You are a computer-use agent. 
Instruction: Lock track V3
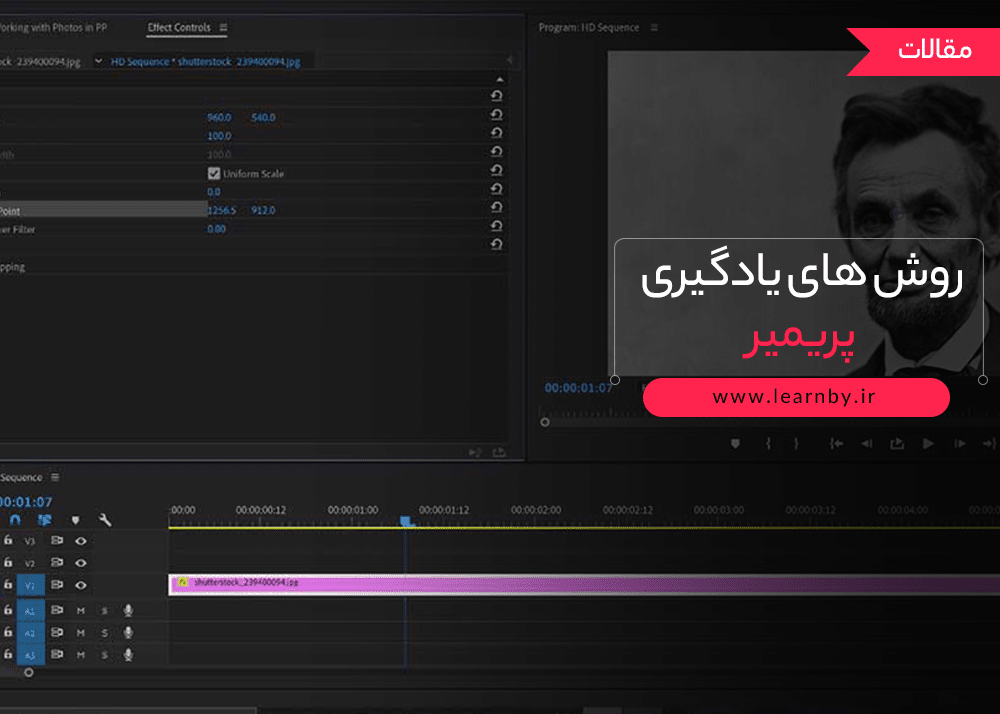click(x=8, y=540)
